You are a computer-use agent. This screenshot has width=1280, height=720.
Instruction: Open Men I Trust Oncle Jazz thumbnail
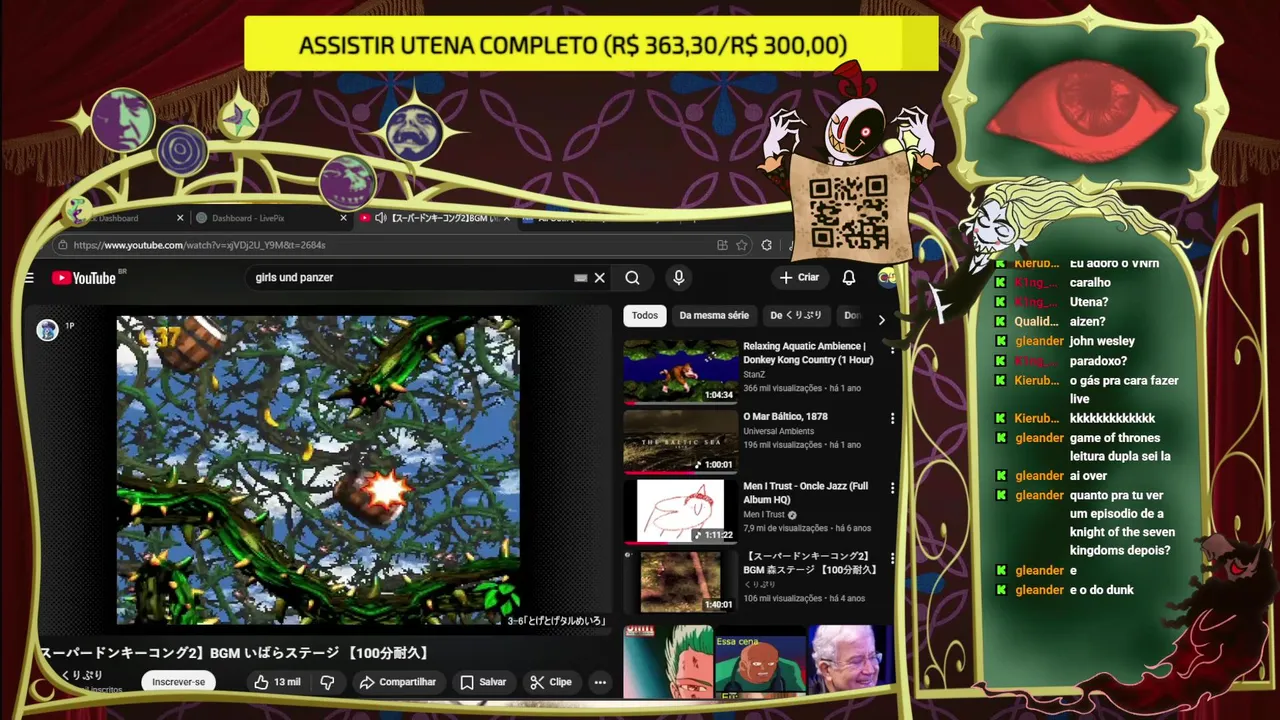[x=680, y=511]
